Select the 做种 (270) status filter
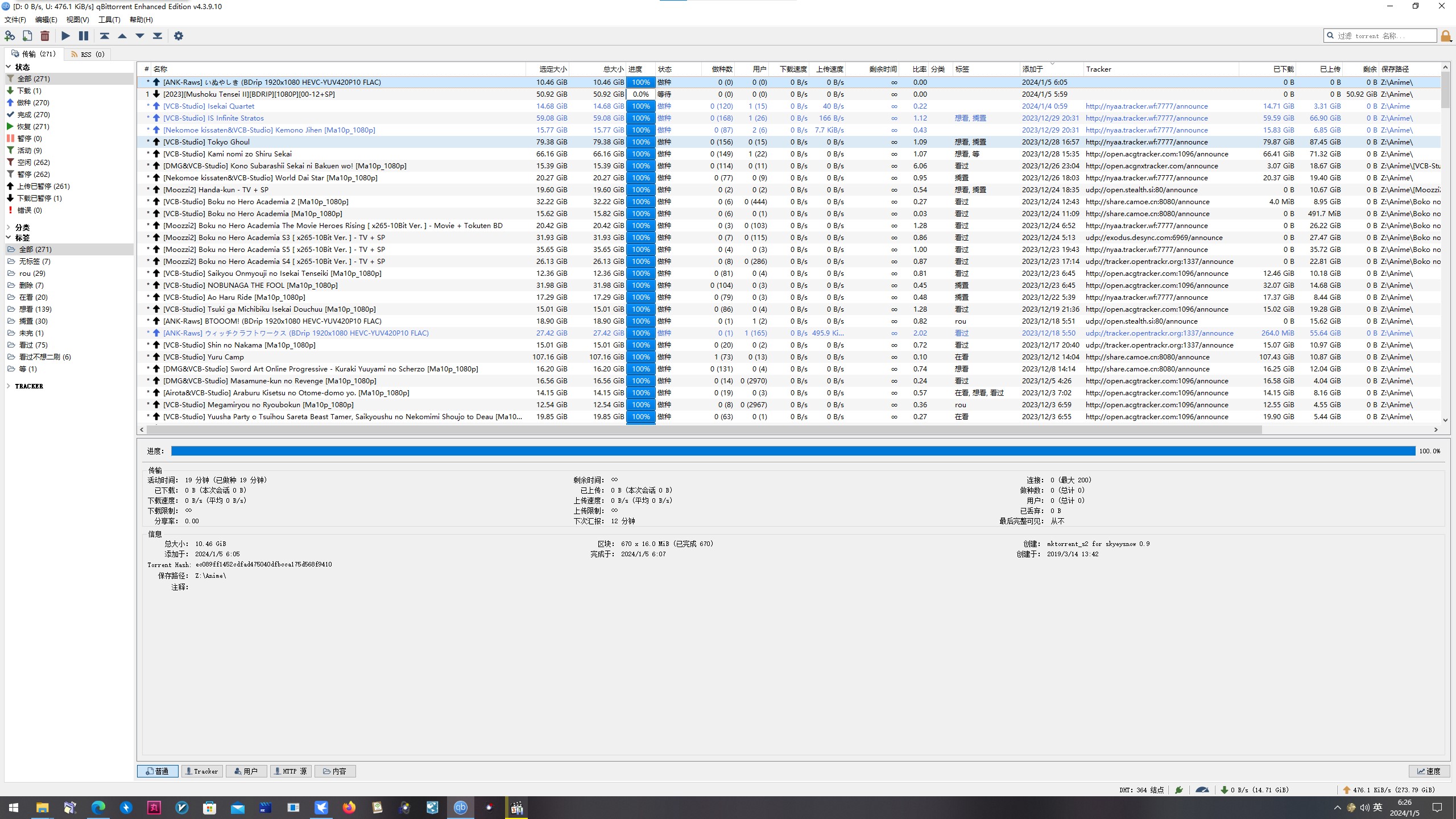 coord(69,102)
